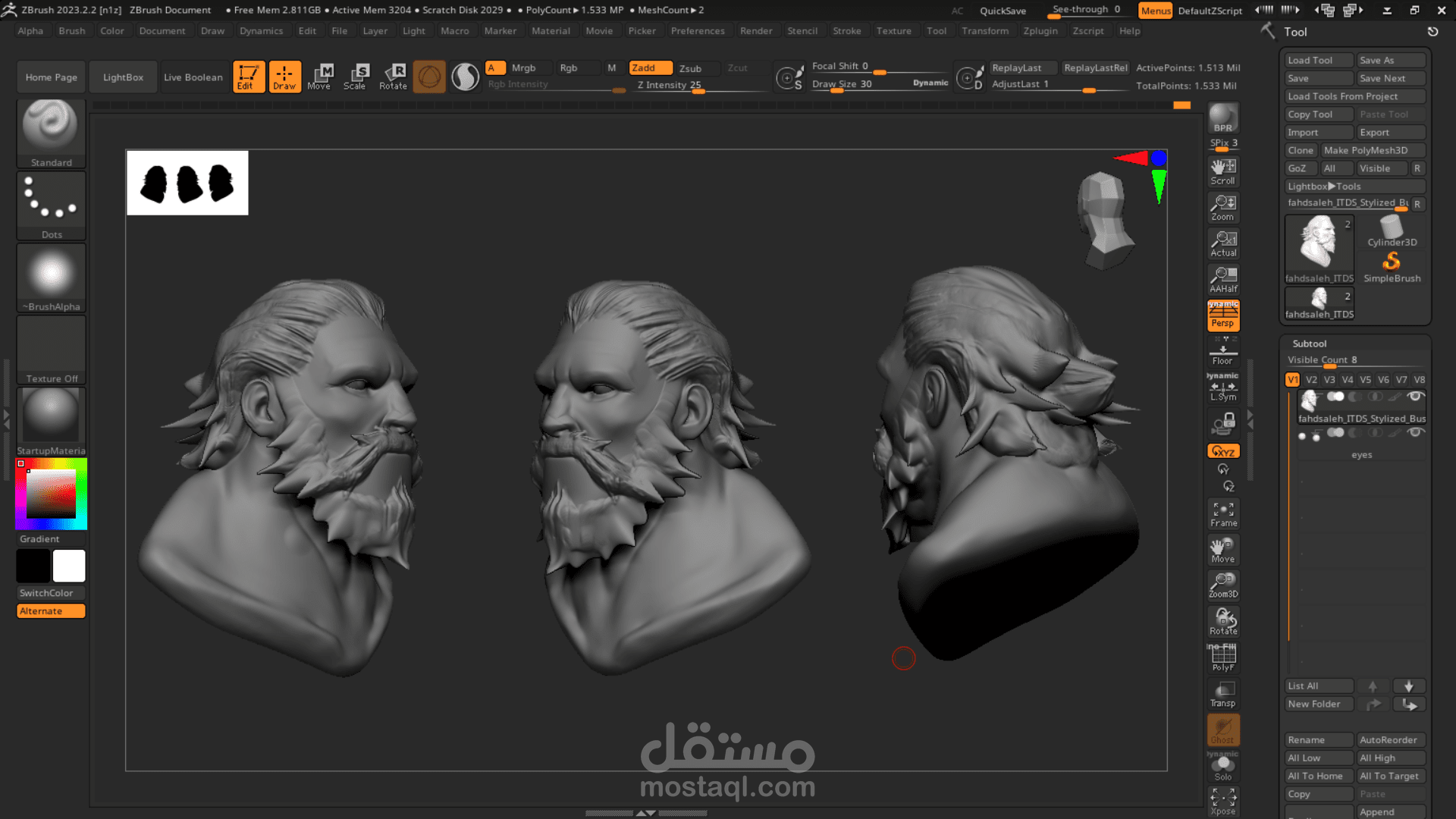Click the Frame view icon
1456x819 pixels.
pos(1222,513)
